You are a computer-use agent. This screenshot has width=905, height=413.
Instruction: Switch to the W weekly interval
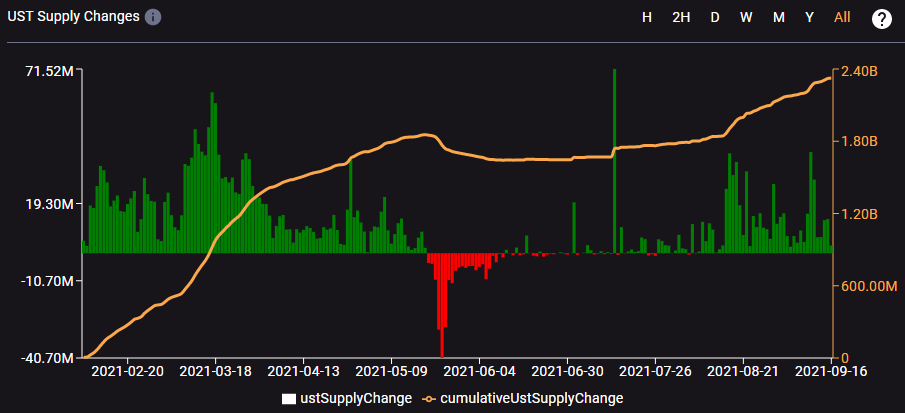746,18
